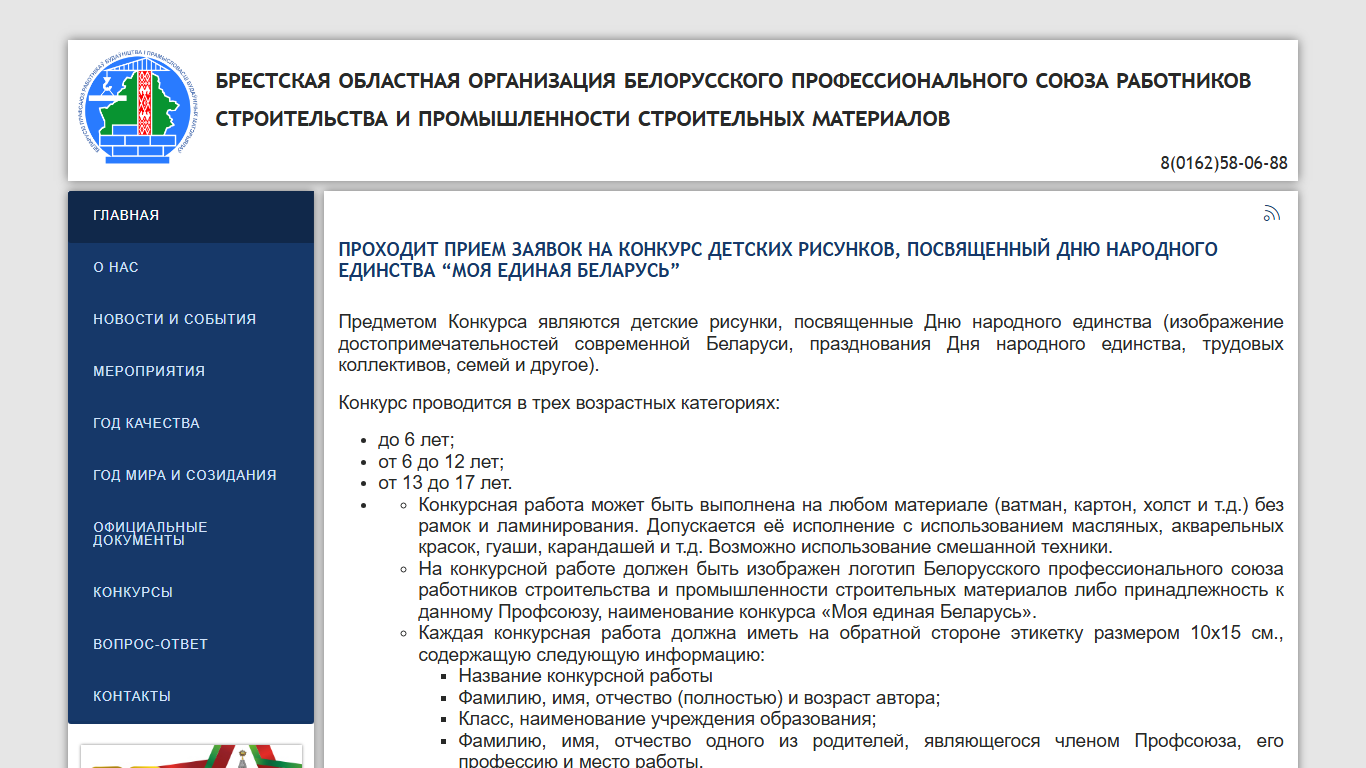Click bullet starting "На конкурсной работе должен быть"

[851, 590]
